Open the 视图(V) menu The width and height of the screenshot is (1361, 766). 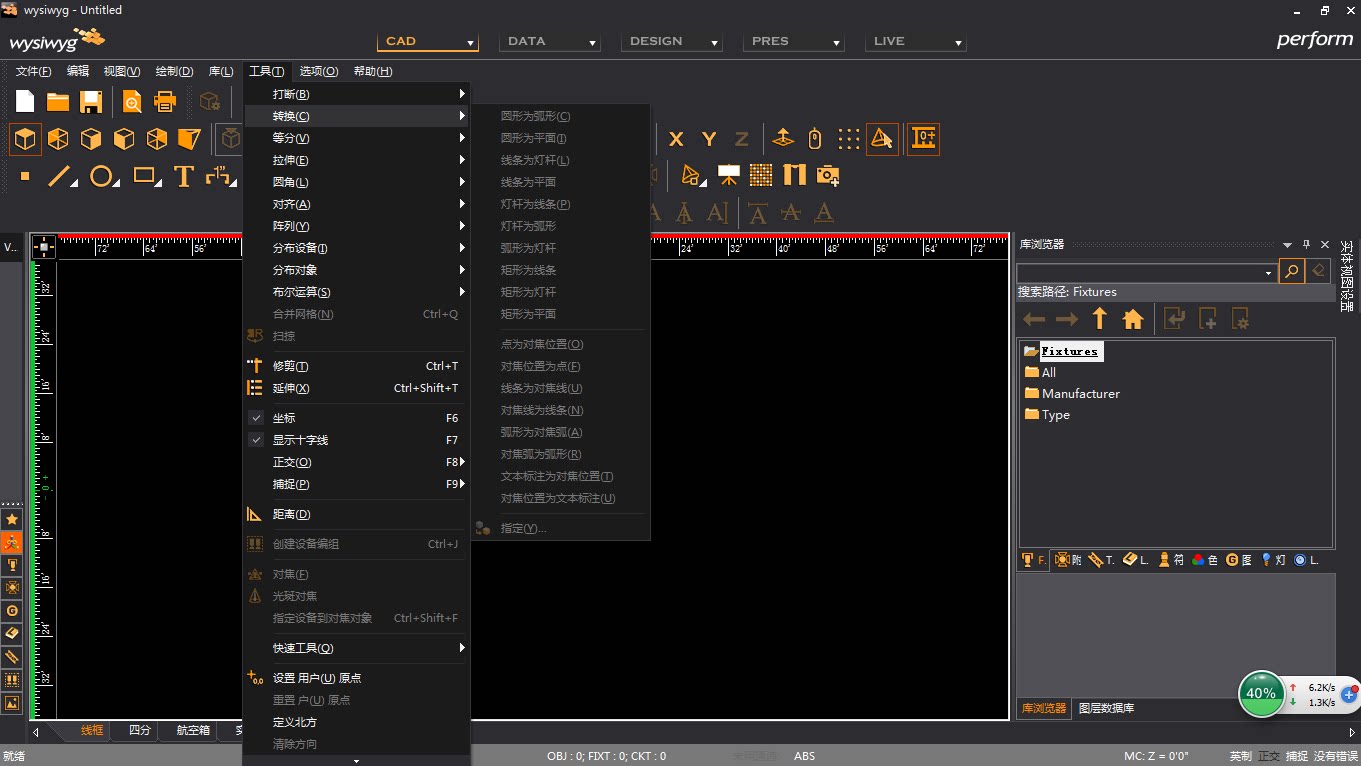122,71
